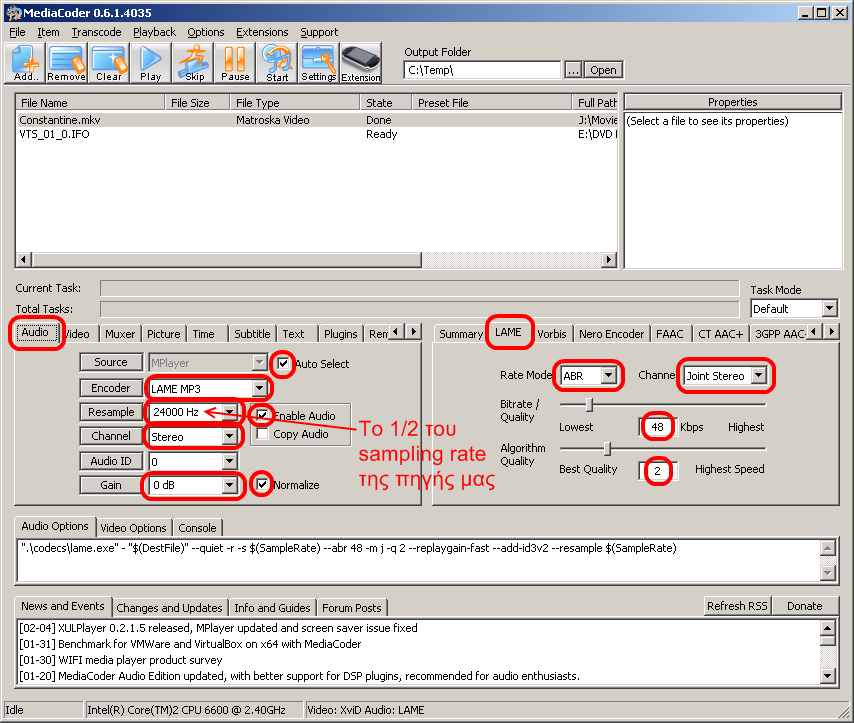The width and height of the screenshot is (854, 723).
Task: Toggle the Auto Select checkbox
Action: 283,363
